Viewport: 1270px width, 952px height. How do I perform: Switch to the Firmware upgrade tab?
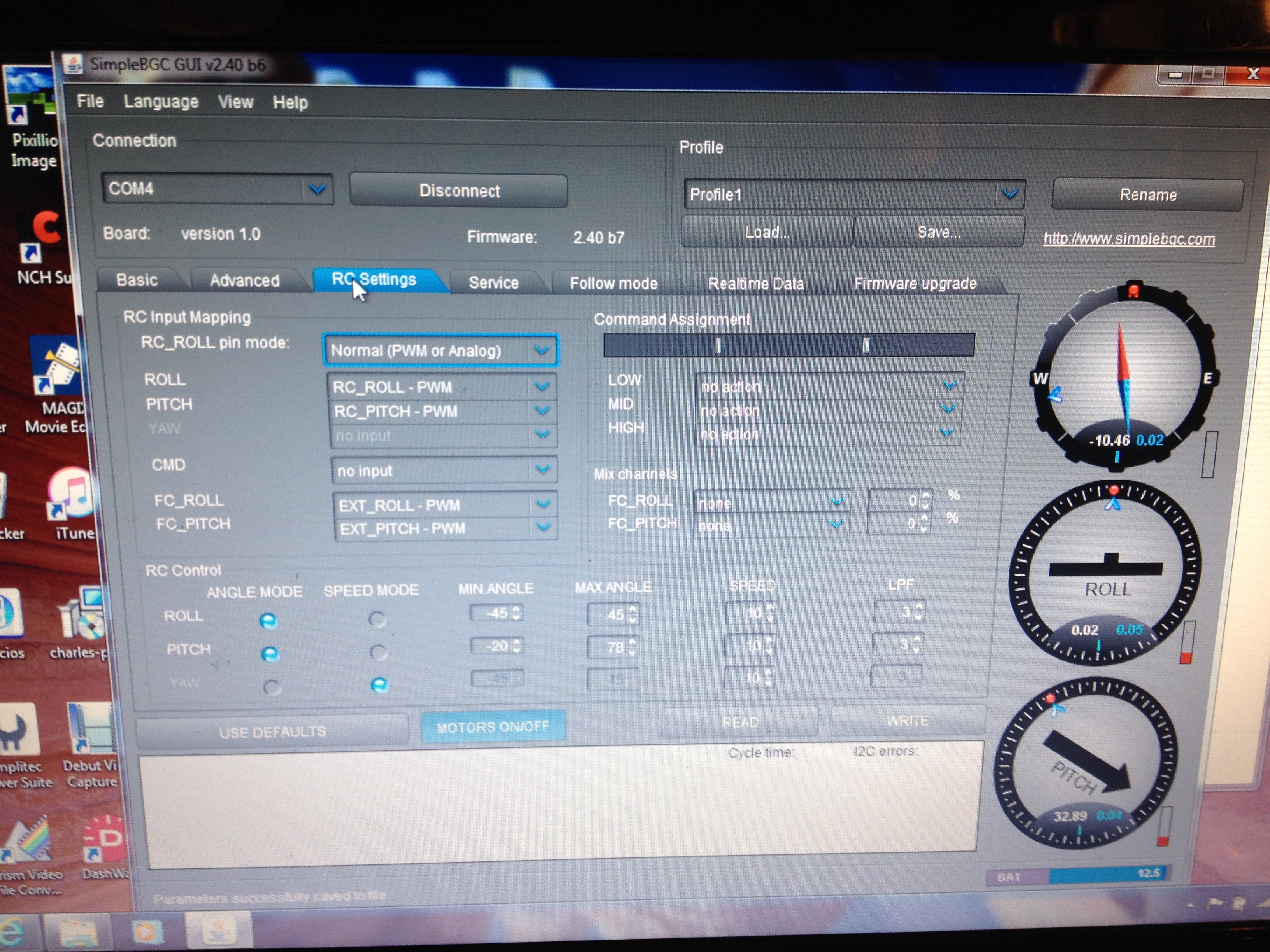(x=915, y=283)
